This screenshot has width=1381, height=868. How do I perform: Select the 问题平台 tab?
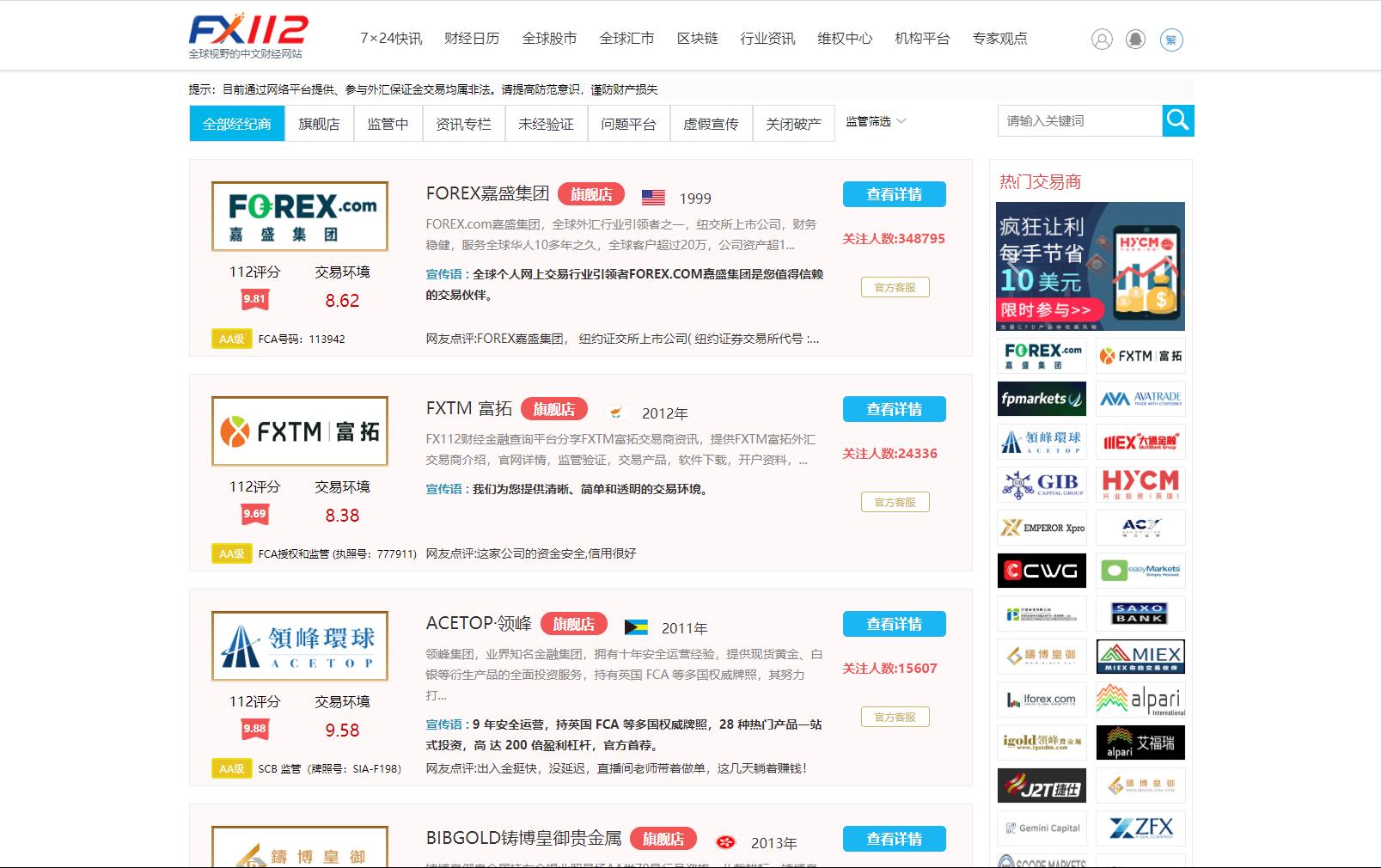(x=628, y=124)
